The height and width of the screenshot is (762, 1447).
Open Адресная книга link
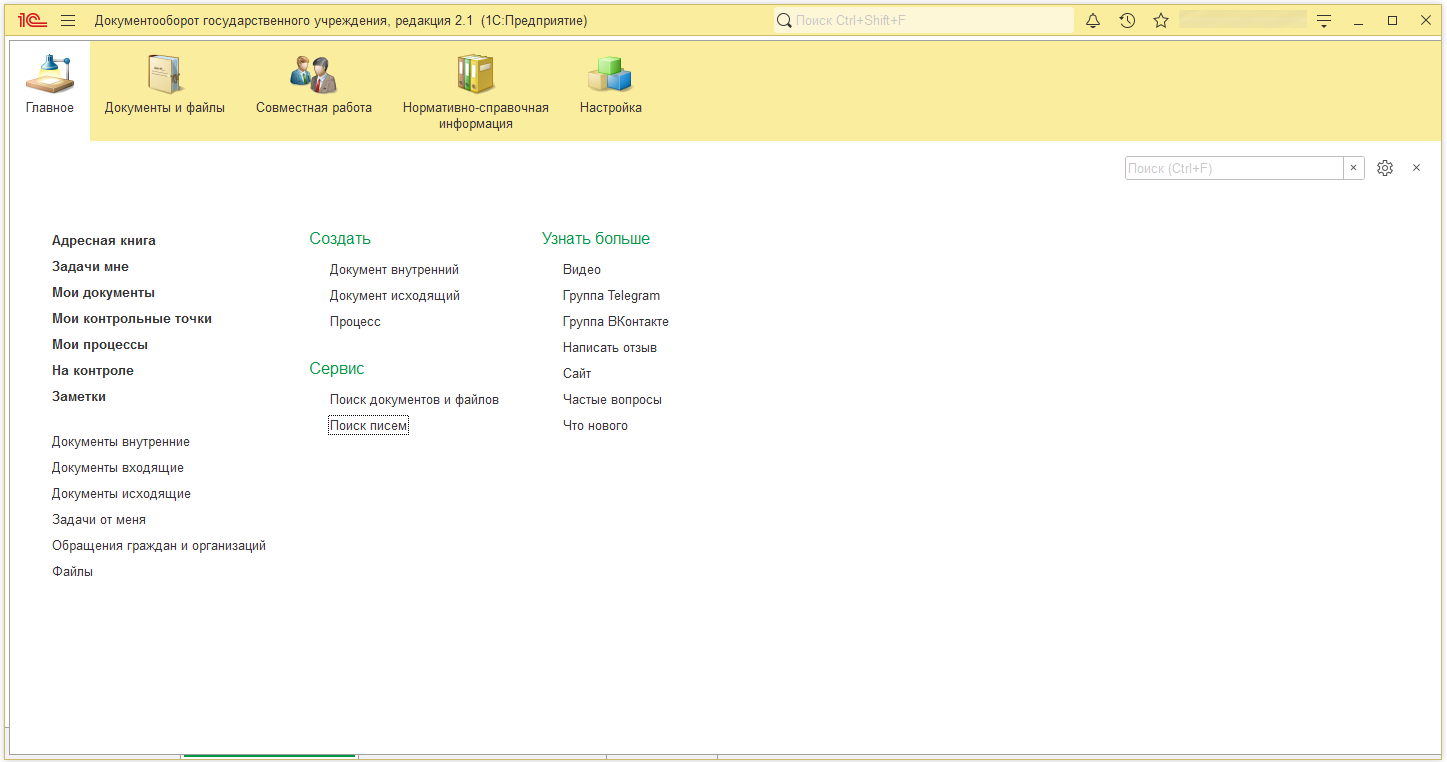(104, 241)
